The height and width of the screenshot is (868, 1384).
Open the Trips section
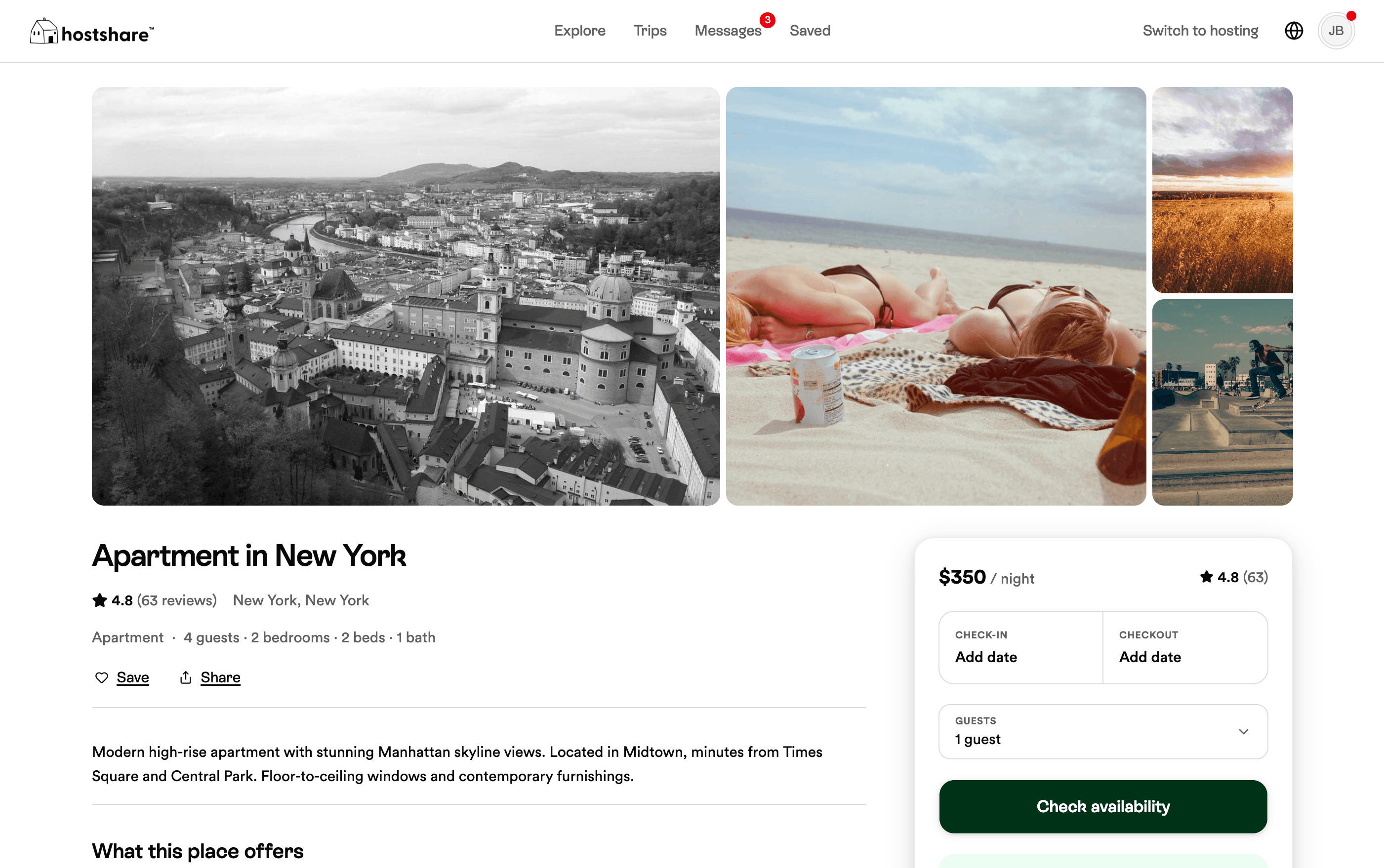click(x=650, y=31)
